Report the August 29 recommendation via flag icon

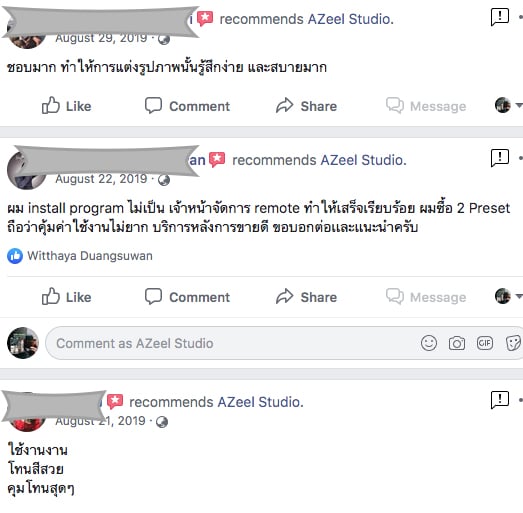500,17
